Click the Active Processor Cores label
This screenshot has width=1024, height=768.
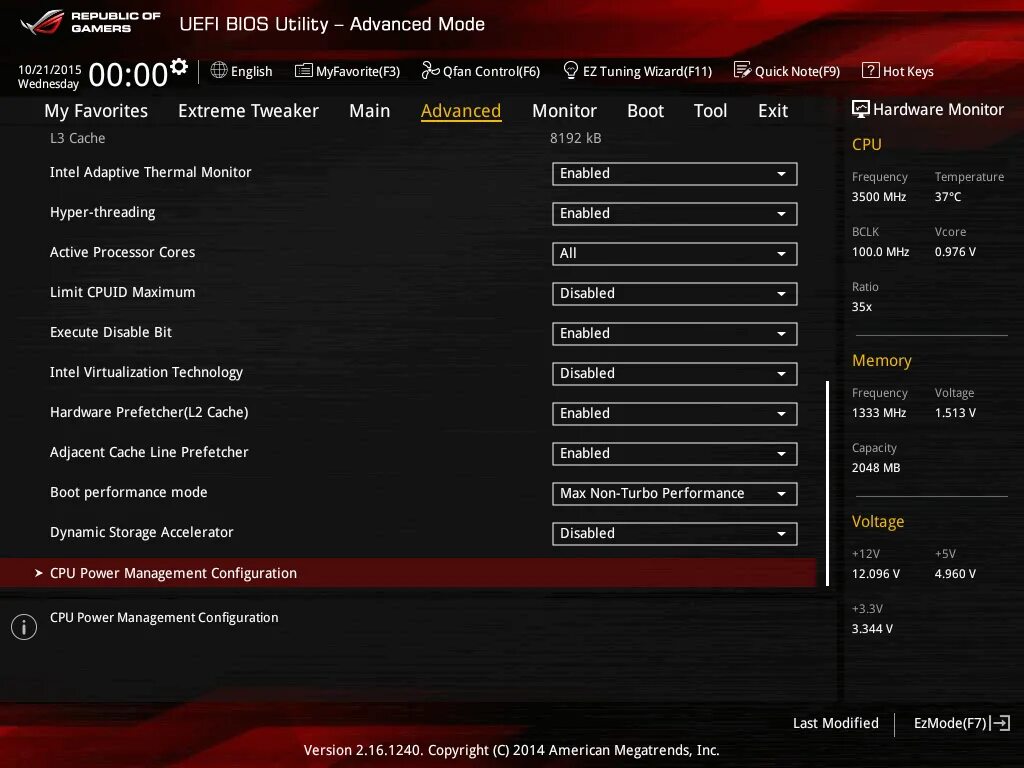[122, 252]
